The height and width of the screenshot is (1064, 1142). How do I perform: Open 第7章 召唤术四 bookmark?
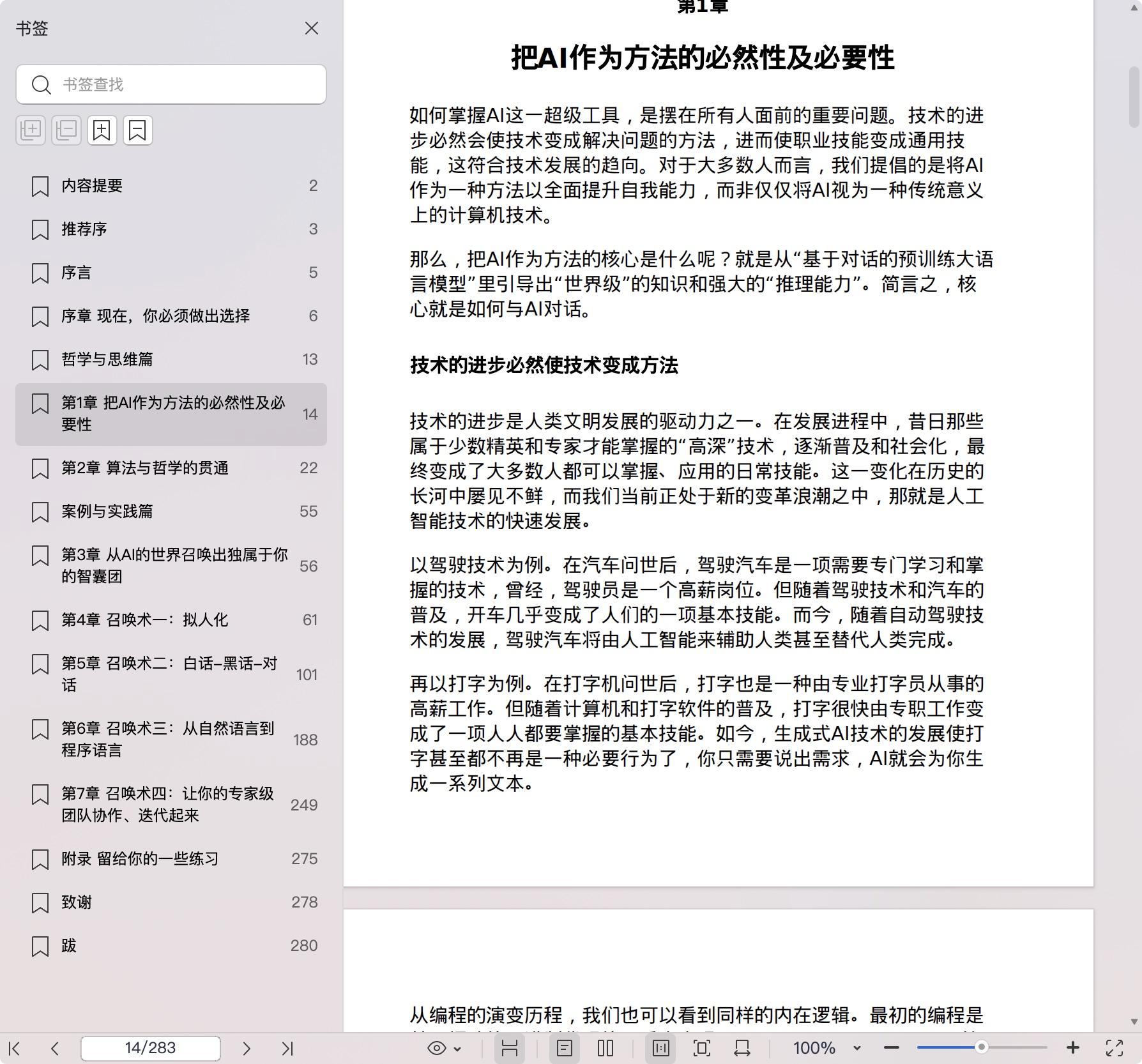click(171, 805)
